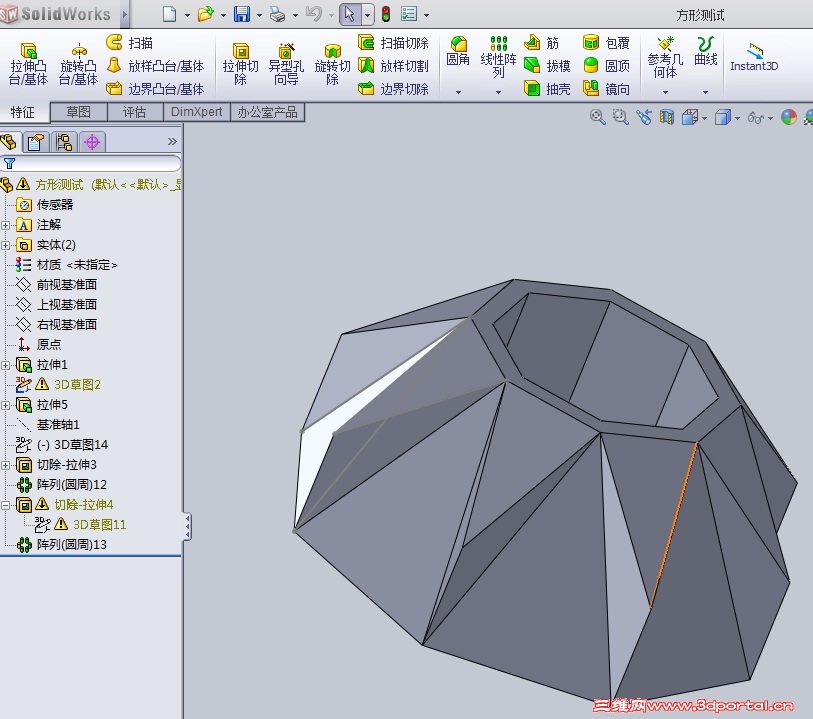Click the 圆角 fillet tool
This screenshot has height=719, width=813.
point(458,51)
